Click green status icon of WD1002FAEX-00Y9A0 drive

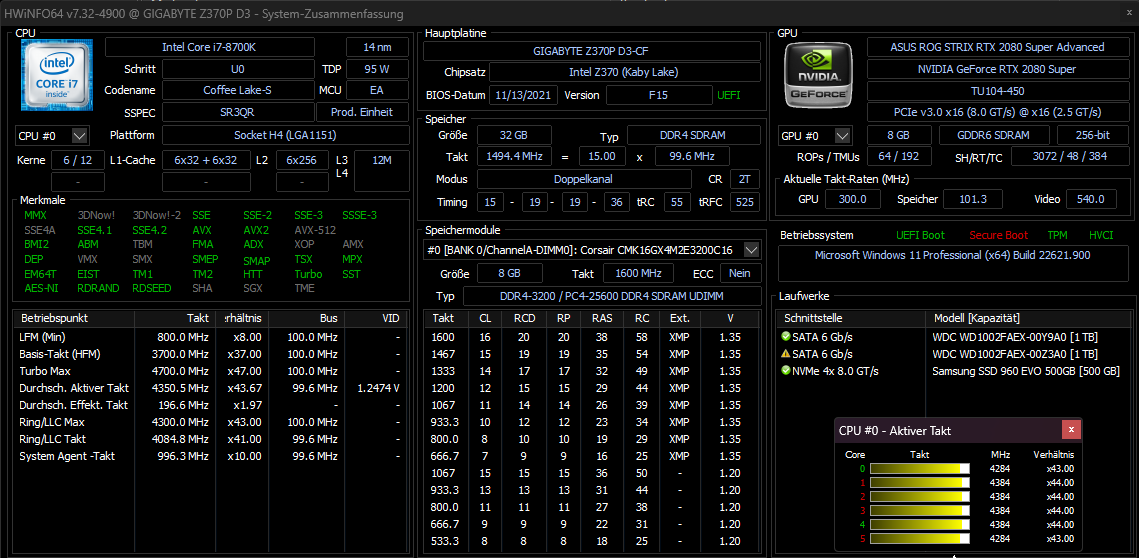point(785,337)
